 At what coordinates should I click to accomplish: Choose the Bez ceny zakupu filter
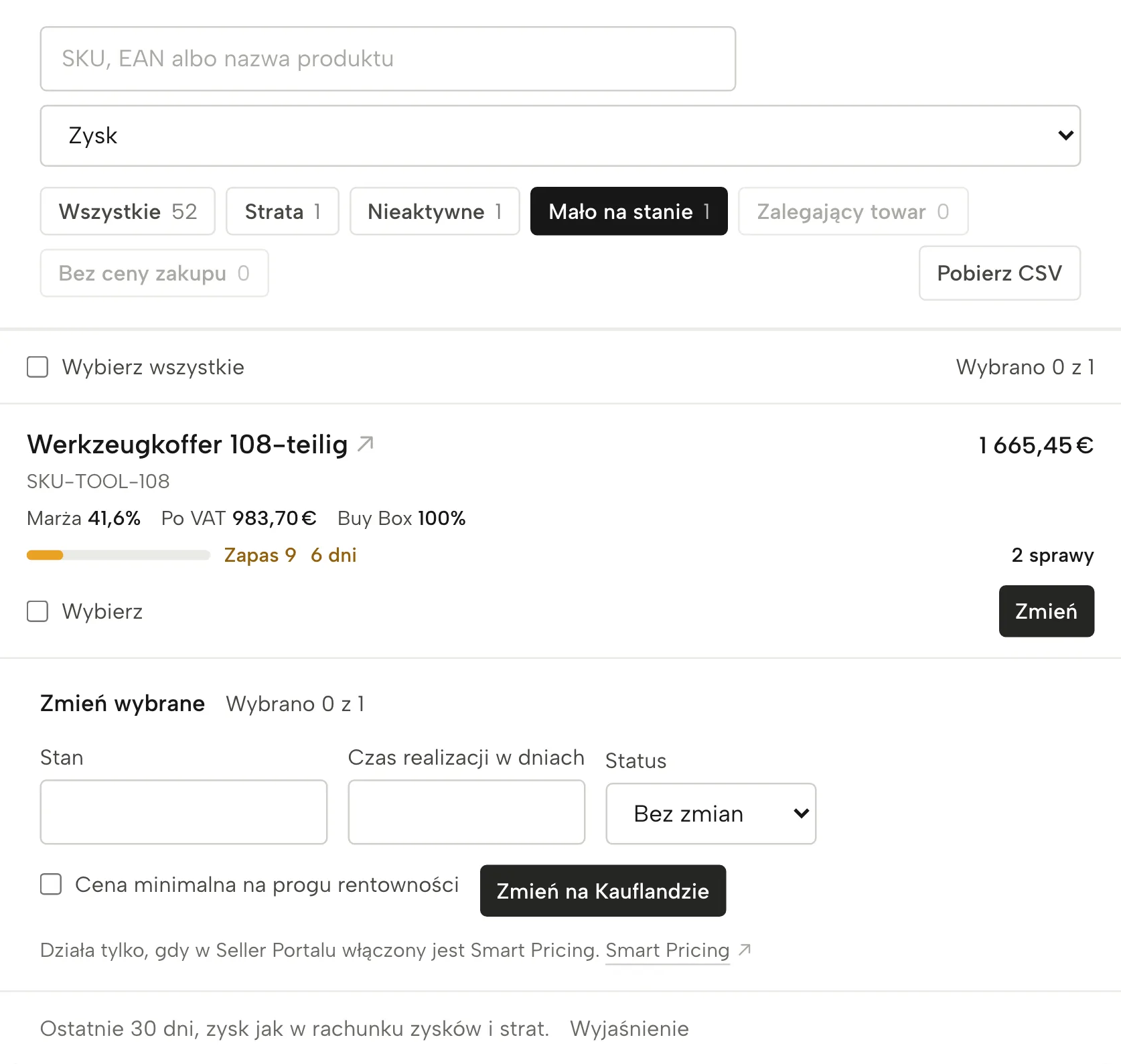(x=155, y=273)
